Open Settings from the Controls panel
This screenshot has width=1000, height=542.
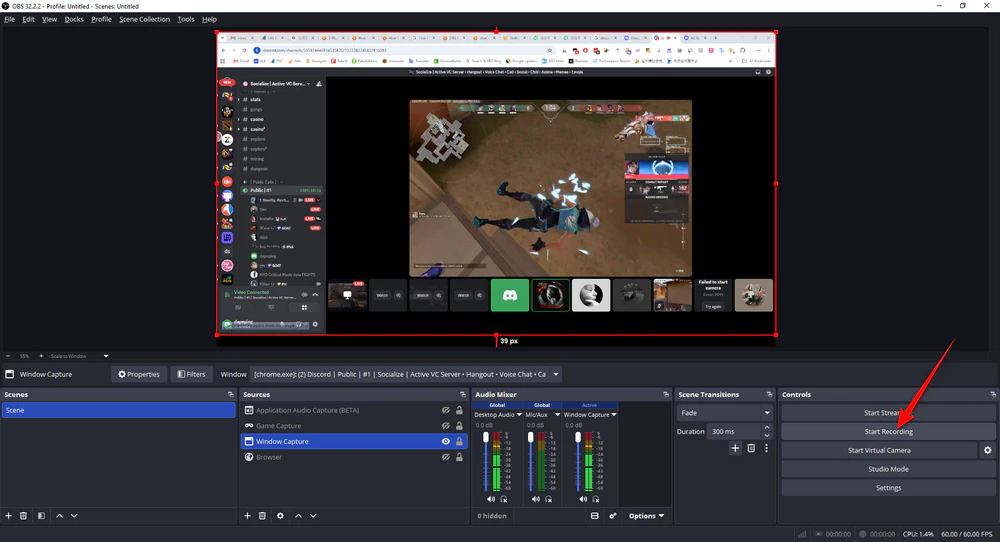pos(888,488)
